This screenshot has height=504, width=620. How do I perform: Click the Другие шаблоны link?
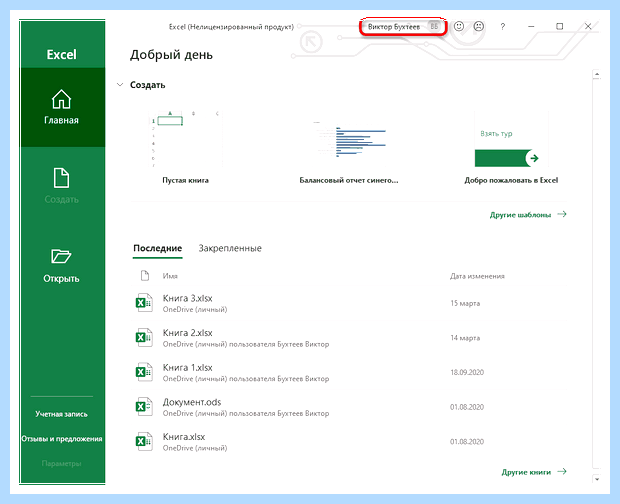click(520, 215)
